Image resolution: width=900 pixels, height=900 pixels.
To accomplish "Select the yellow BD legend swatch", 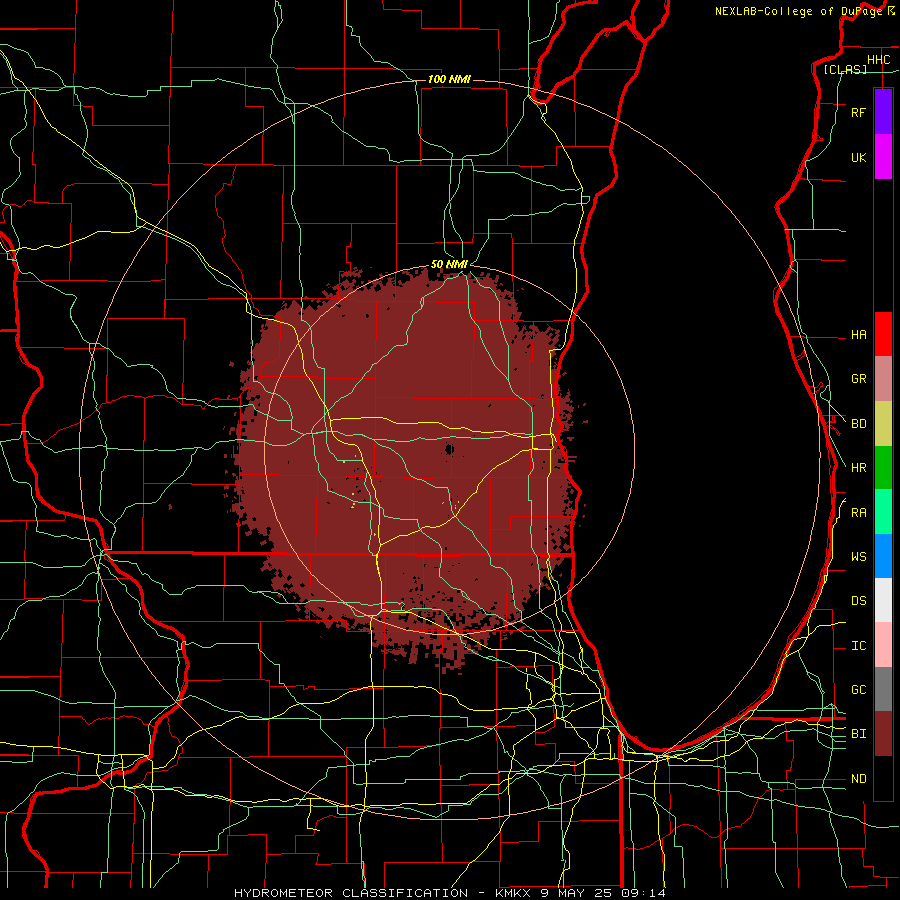I will click(x=883, y=423).
